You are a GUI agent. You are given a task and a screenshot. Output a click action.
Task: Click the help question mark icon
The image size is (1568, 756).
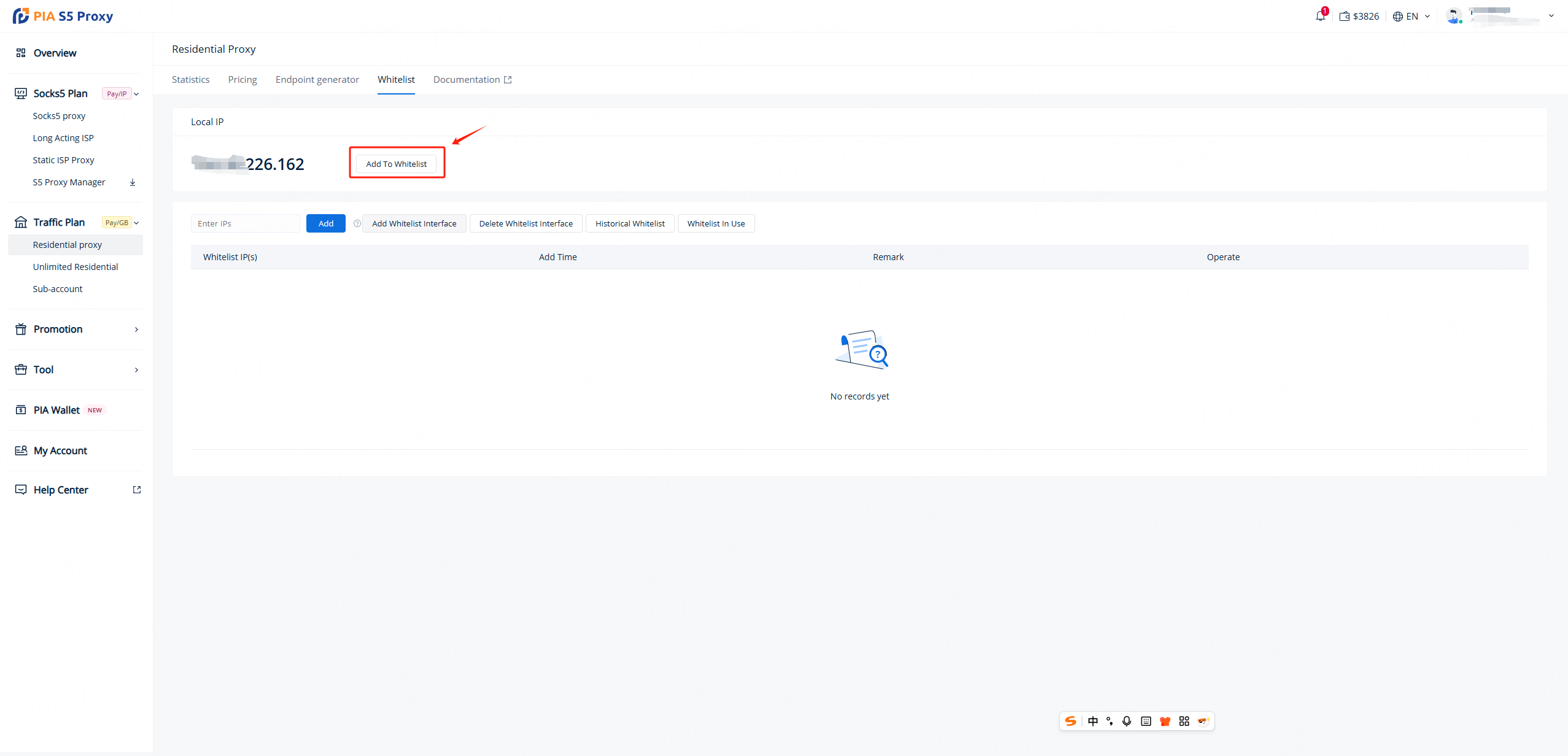pos(357,223)
